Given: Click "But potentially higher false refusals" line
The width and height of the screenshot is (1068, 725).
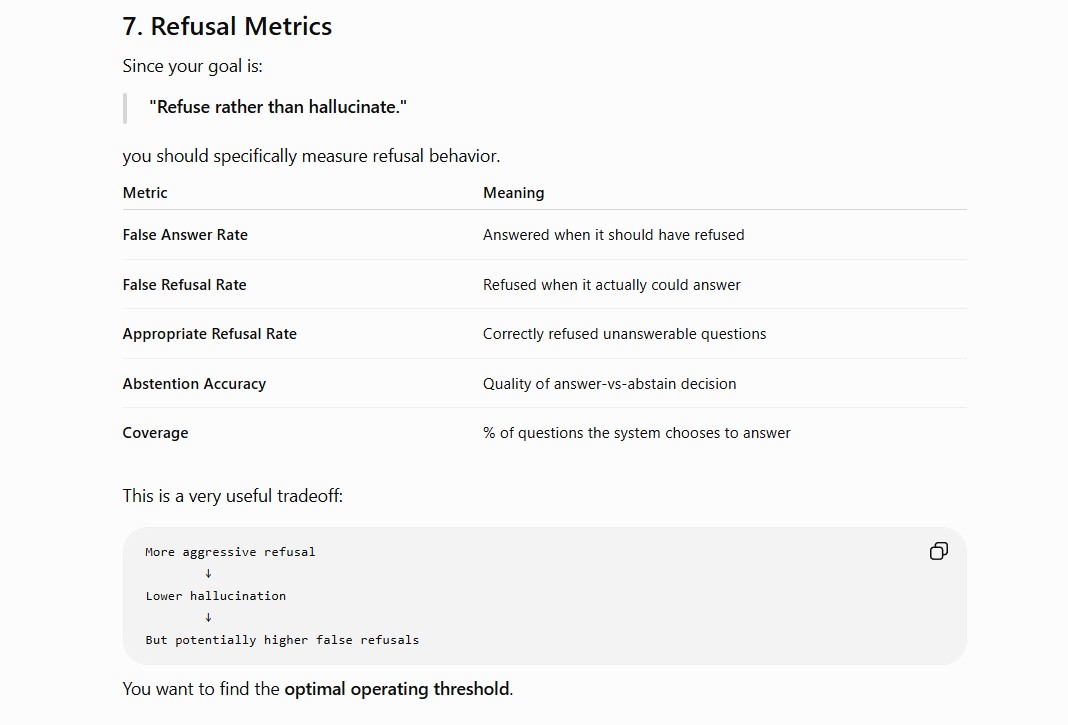Looking at the screenshot, I should coord(282,640).
